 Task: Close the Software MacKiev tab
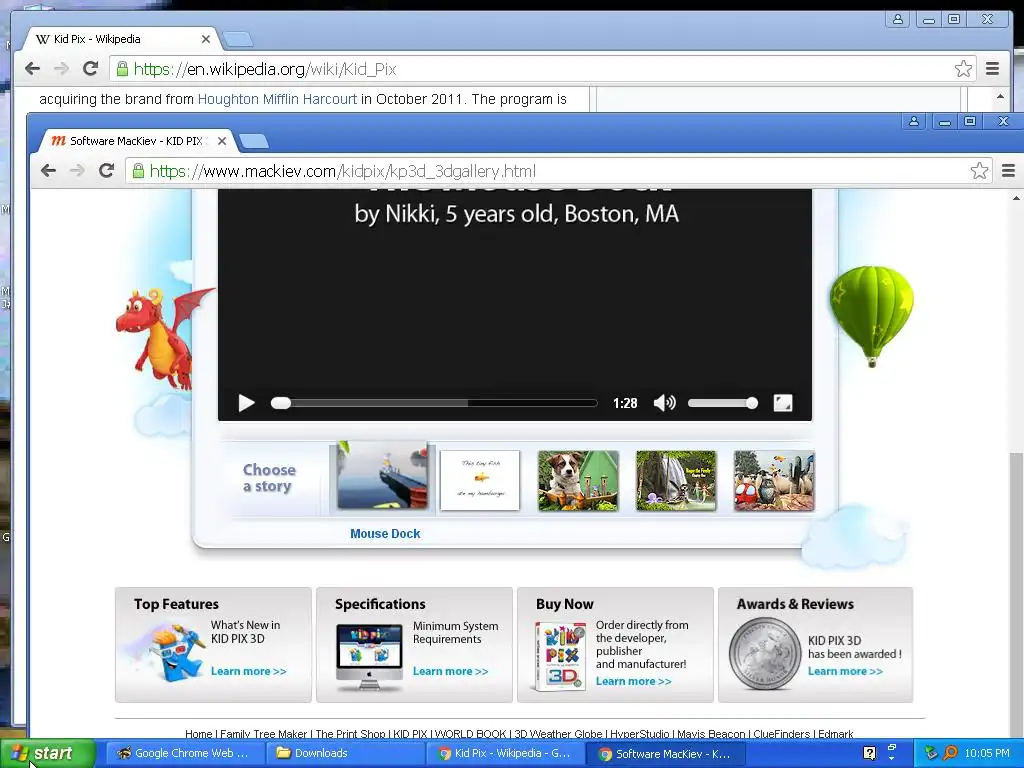point(221,140)
